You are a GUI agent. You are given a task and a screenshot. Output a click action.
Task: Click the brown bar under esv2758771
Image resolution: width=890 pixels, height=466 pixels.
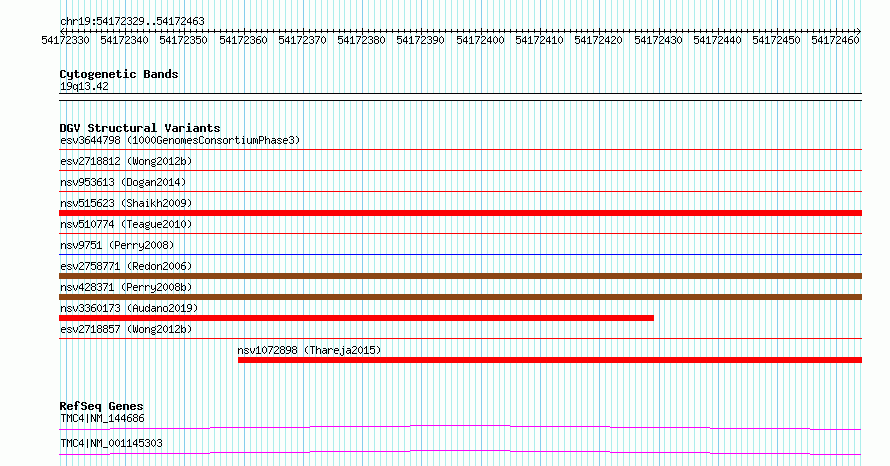(460, 276)
